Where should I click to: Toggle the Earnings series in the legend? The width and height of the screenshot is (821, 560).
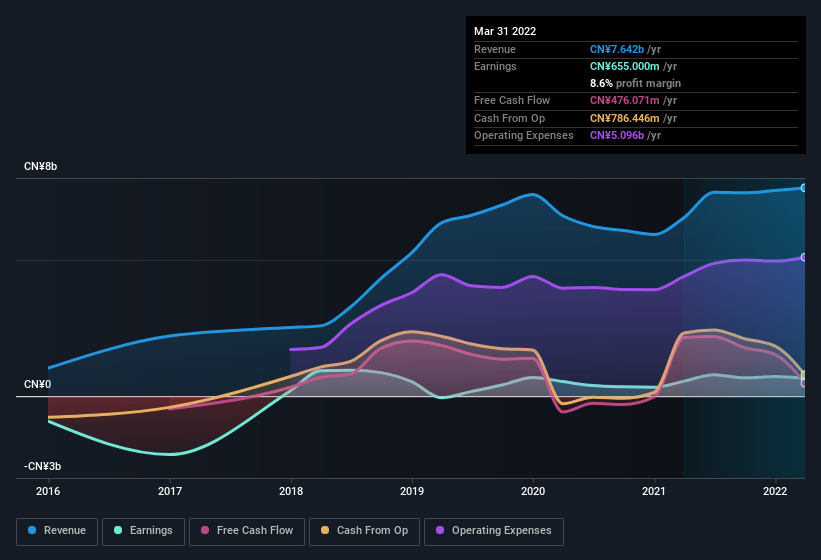coord(143,531)
